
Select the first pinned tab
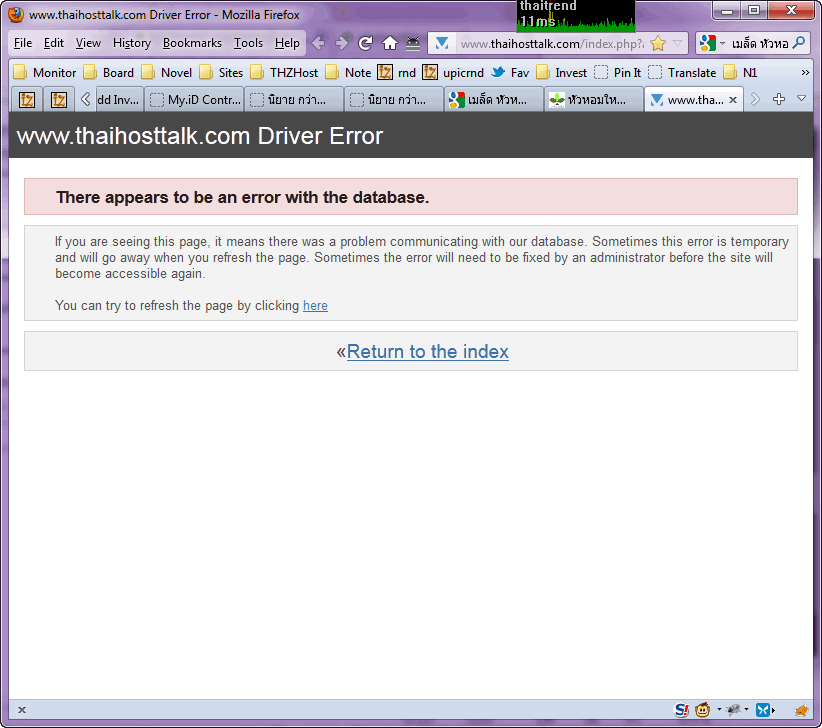(x=27, y=100)
